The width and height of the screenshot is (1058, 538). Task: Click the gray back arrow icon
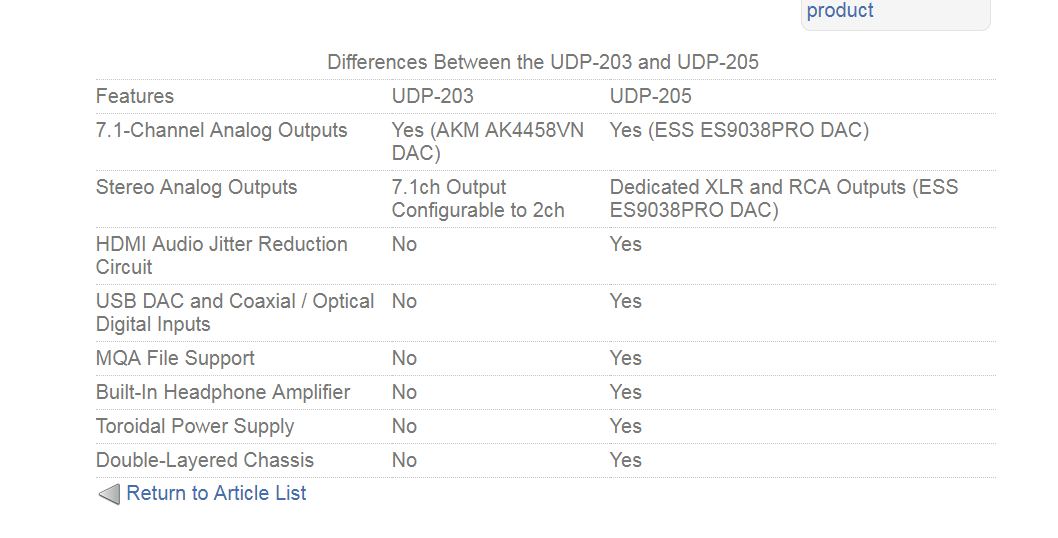tap(109, 494)
